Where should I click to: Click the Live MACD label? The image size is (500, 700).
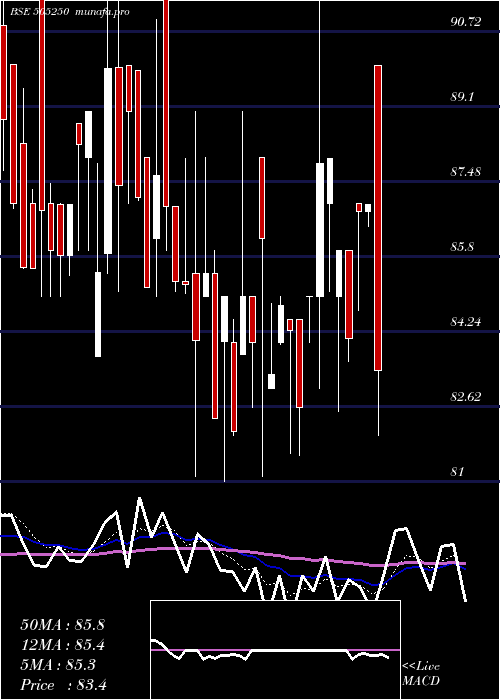(x=421, y=674)
